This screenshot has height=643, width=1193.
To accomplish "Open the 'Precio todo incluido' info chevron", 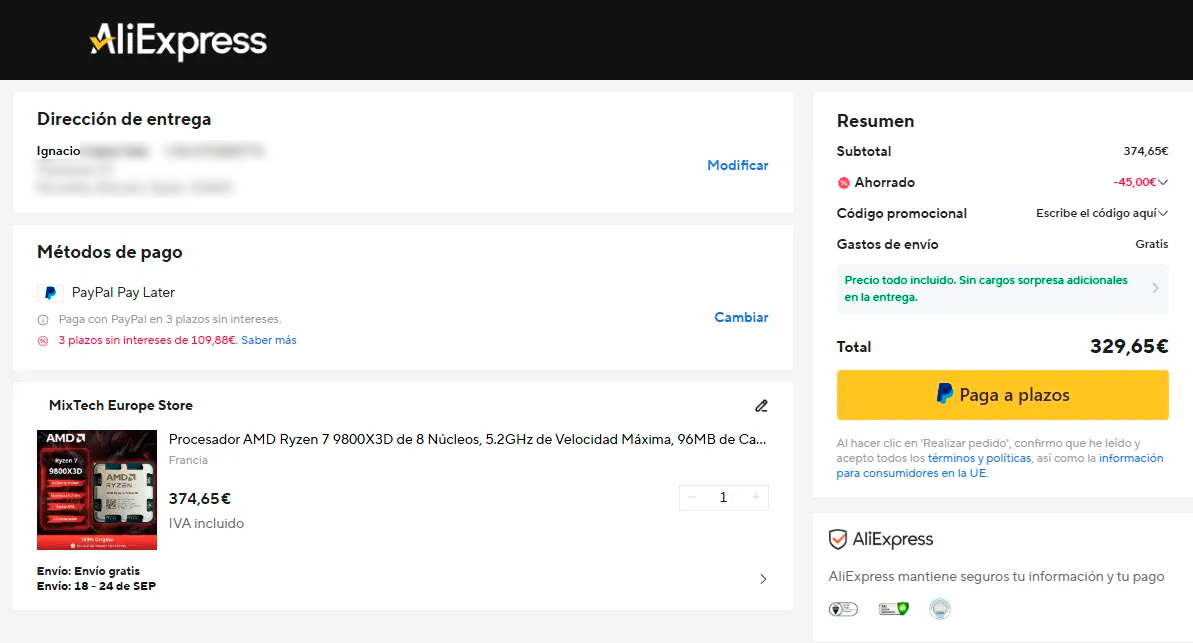I will coord(1155,288).
